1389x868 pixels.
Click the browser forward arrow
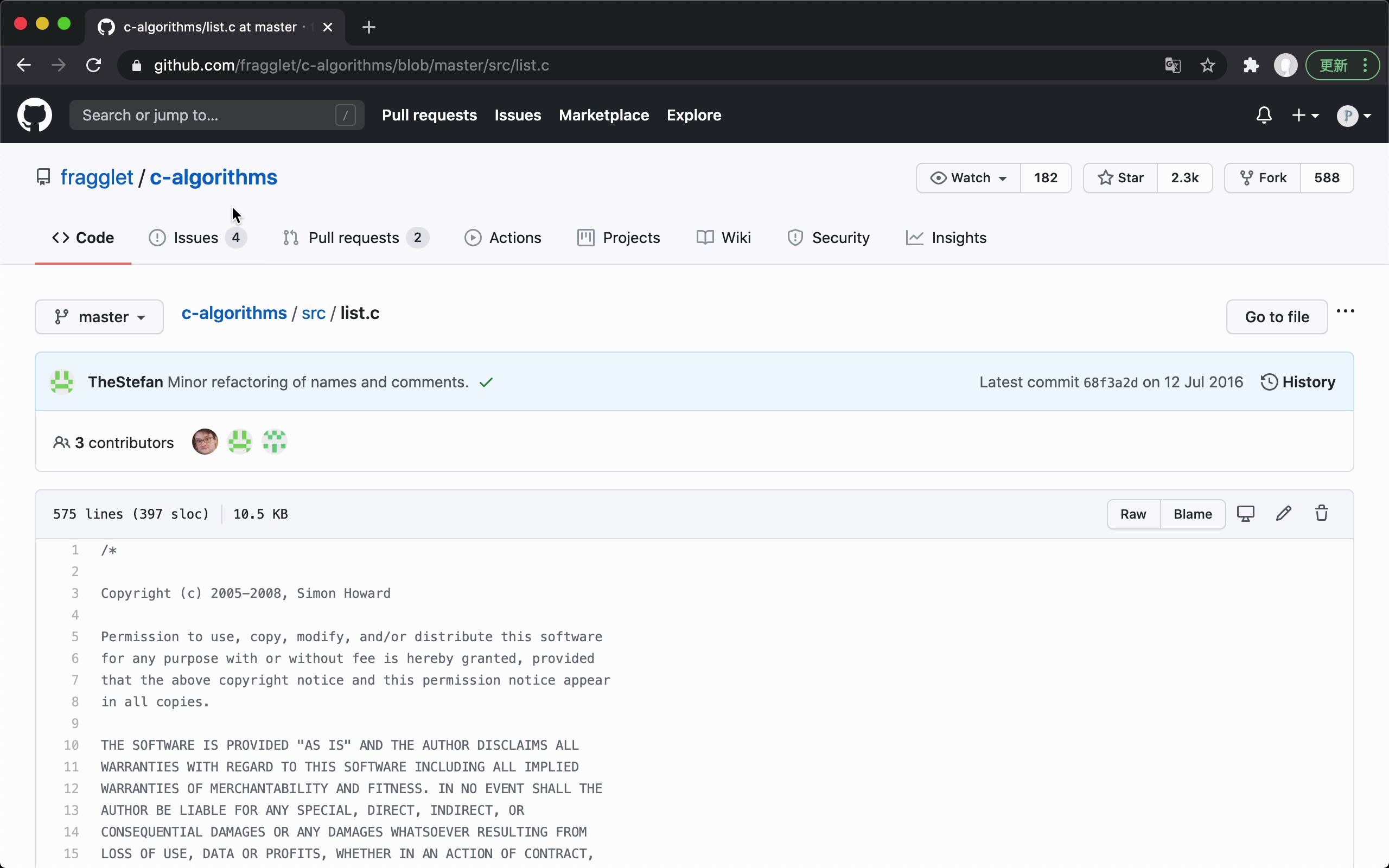click(59, 65)
